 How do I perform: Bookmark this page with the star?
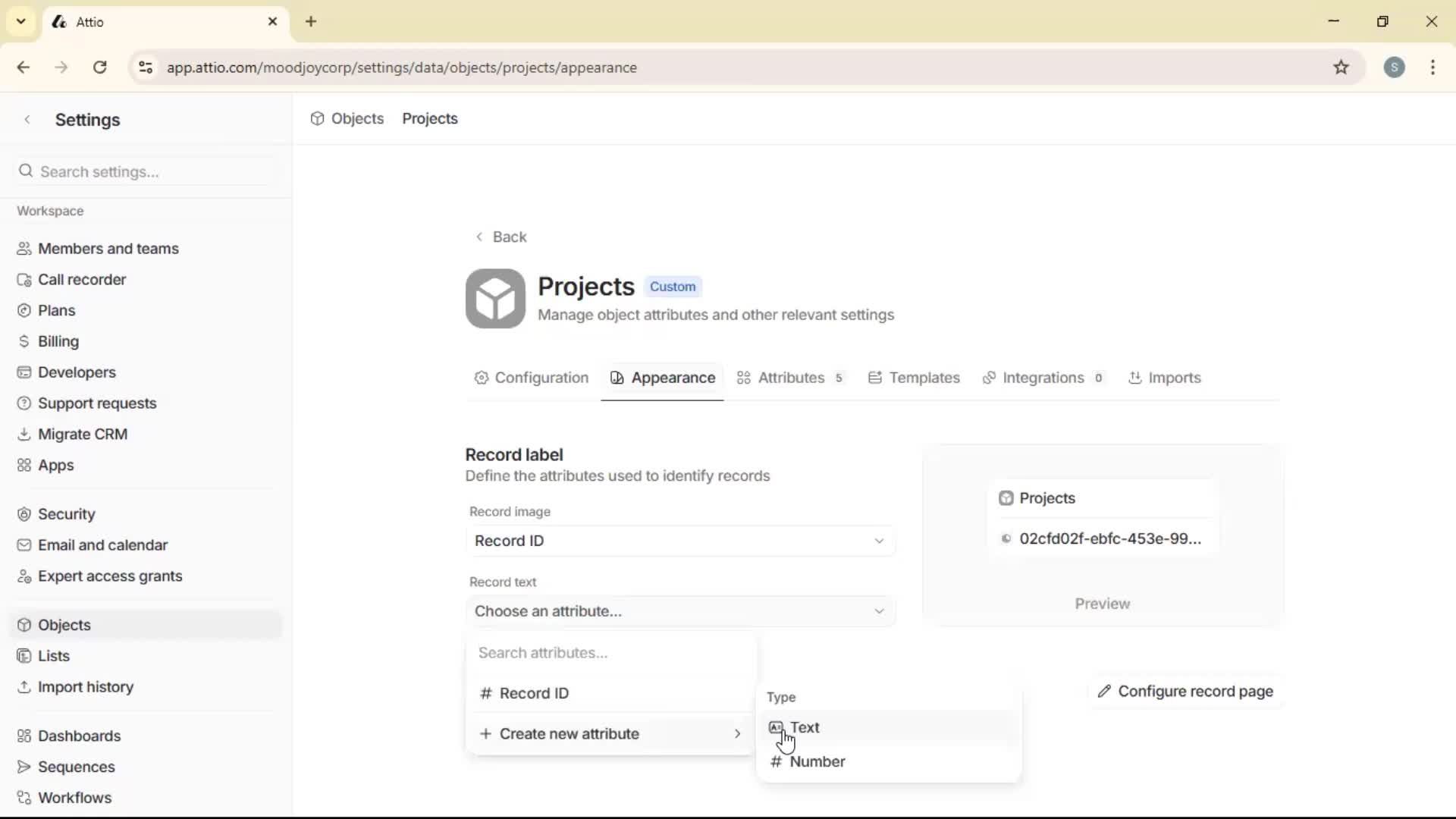point(1341,67)
